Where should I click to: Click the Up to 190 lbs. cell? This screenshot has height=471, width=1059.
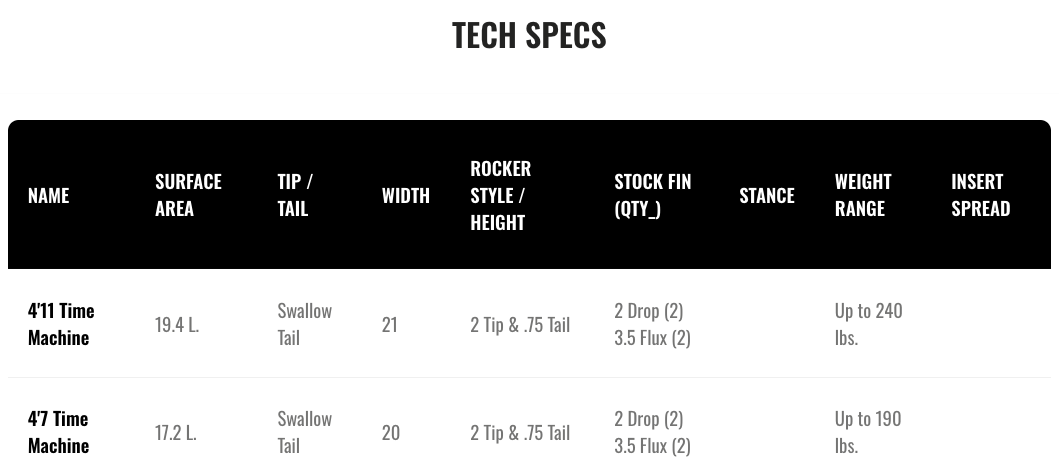pyautogui.click(x=868, y=432)
